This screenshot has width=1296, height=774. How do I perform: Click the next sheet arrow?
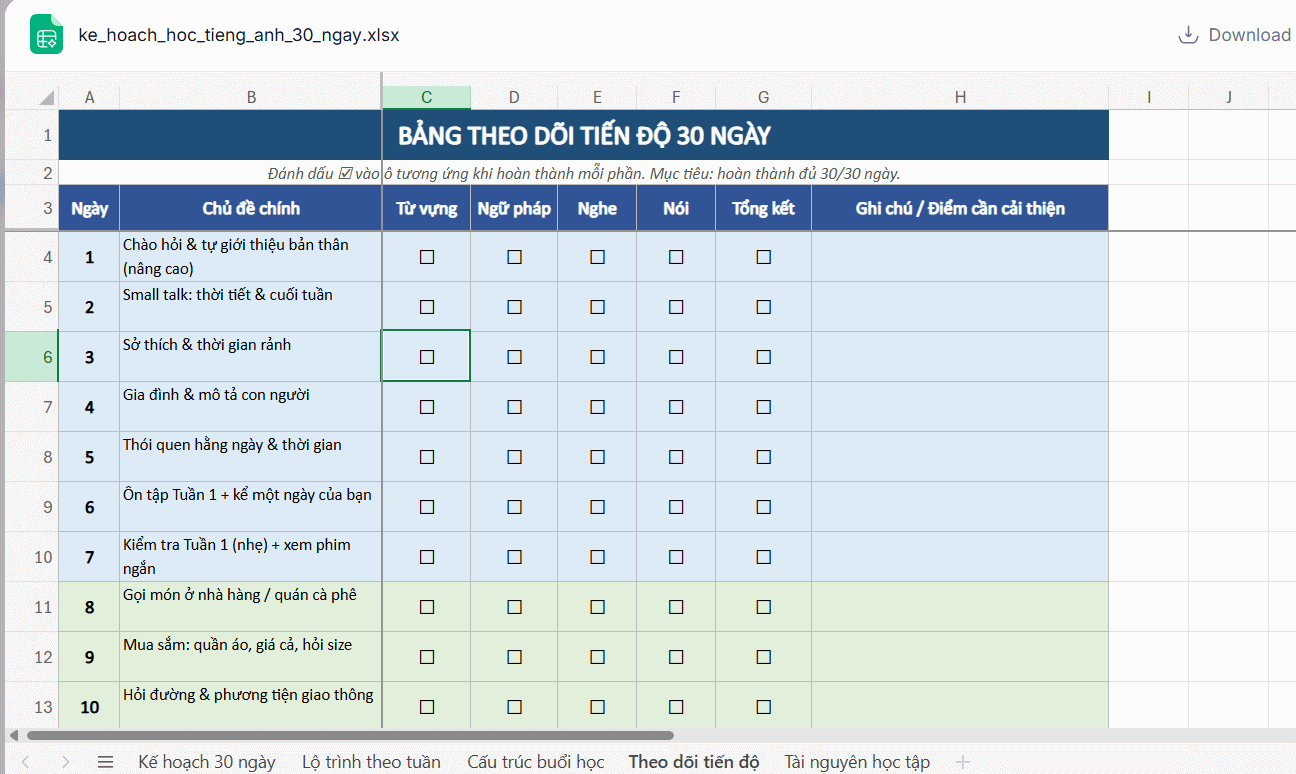[x=65, y=762]
